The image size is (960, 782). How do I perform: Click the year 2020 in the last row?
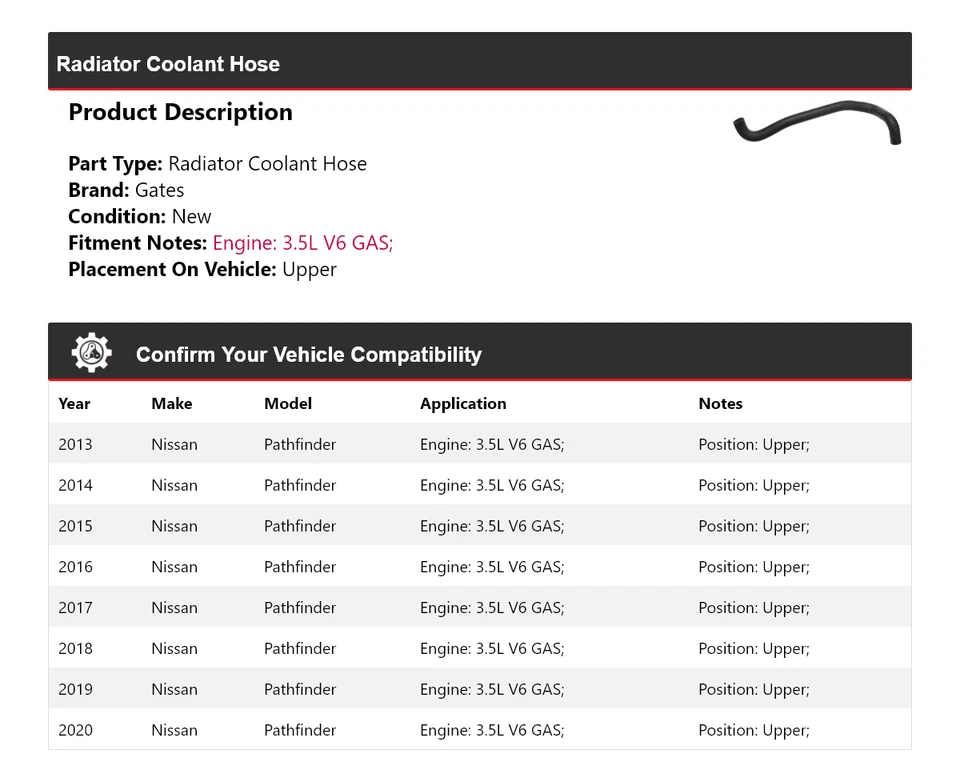pyautogui.click(x=75, y=731)
